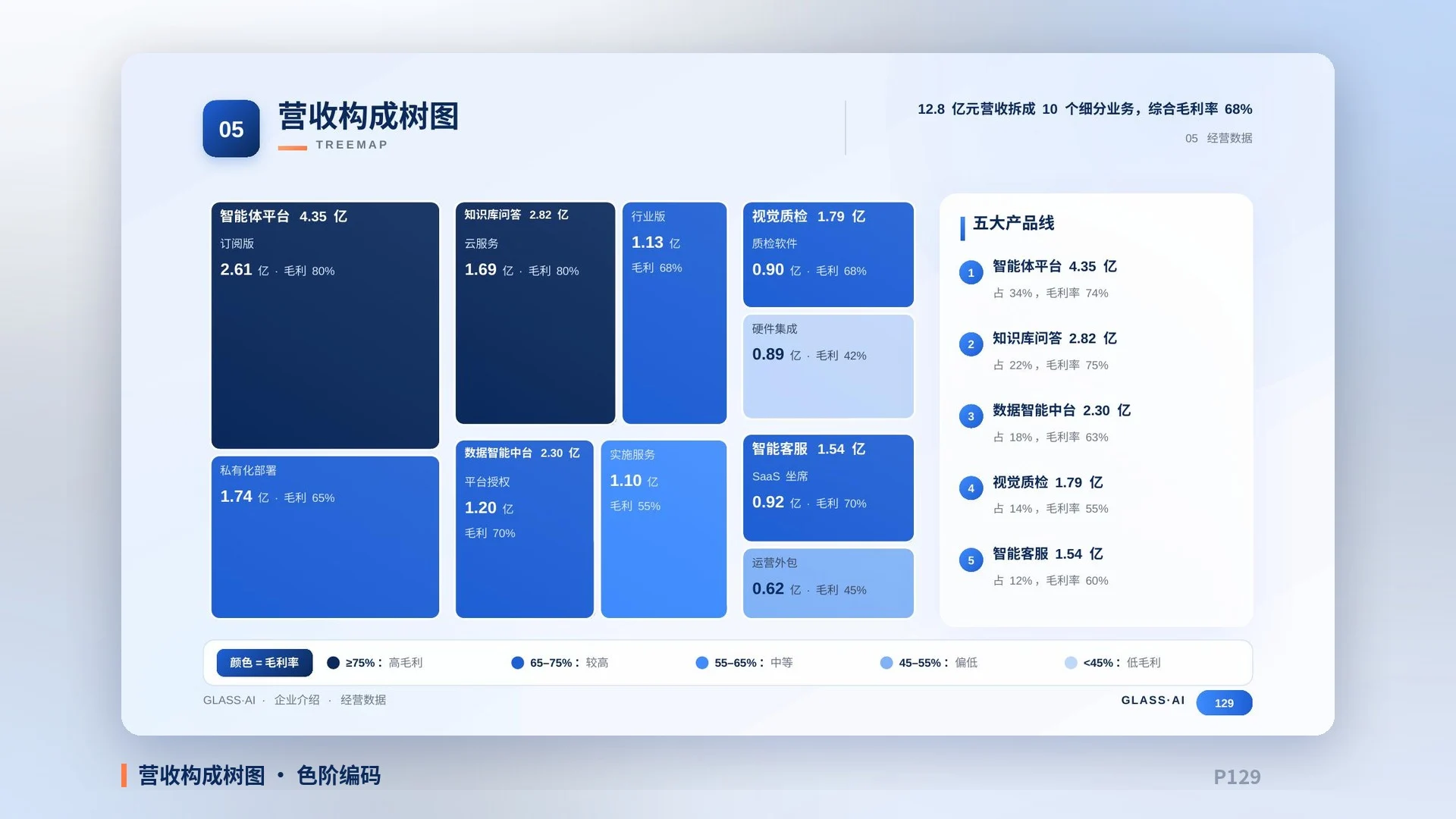The height and width of the screenshot is (819, 1456).
Task: Select rank badge 4 for 视觉质检
Action: pos(971,488)
